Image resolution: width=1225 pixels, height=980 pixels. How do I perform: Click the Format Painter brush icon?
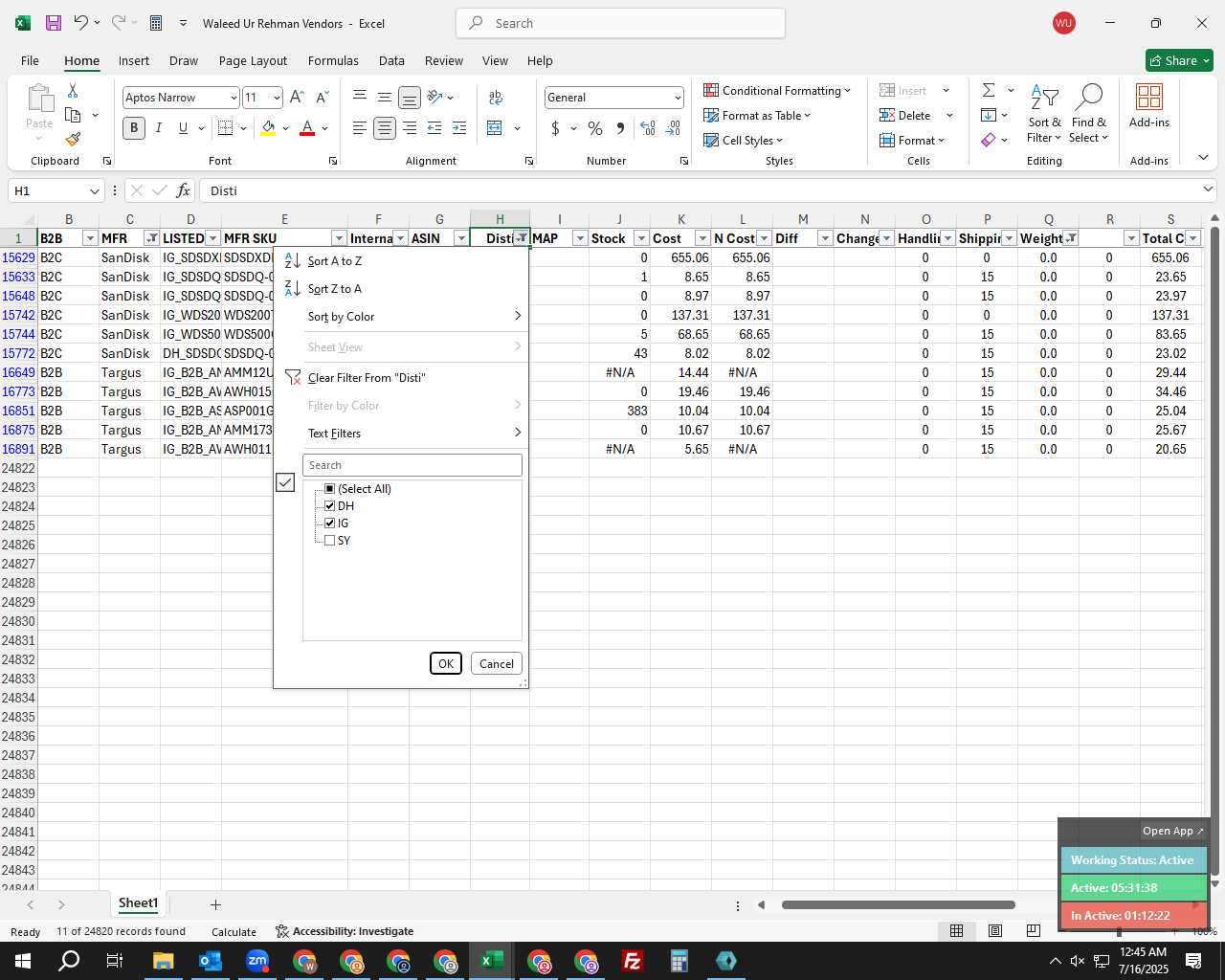coord(73,139)
